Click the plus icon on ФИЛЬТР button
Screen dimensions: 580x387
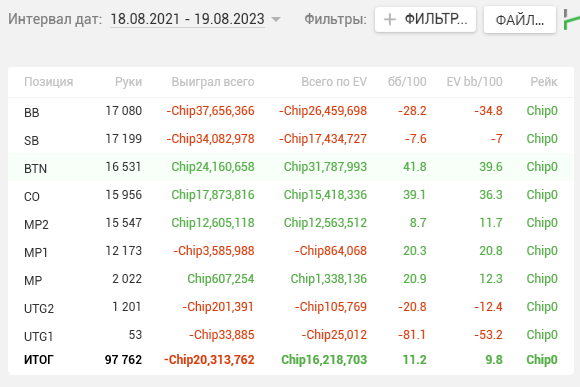click(x=390, y=19)
